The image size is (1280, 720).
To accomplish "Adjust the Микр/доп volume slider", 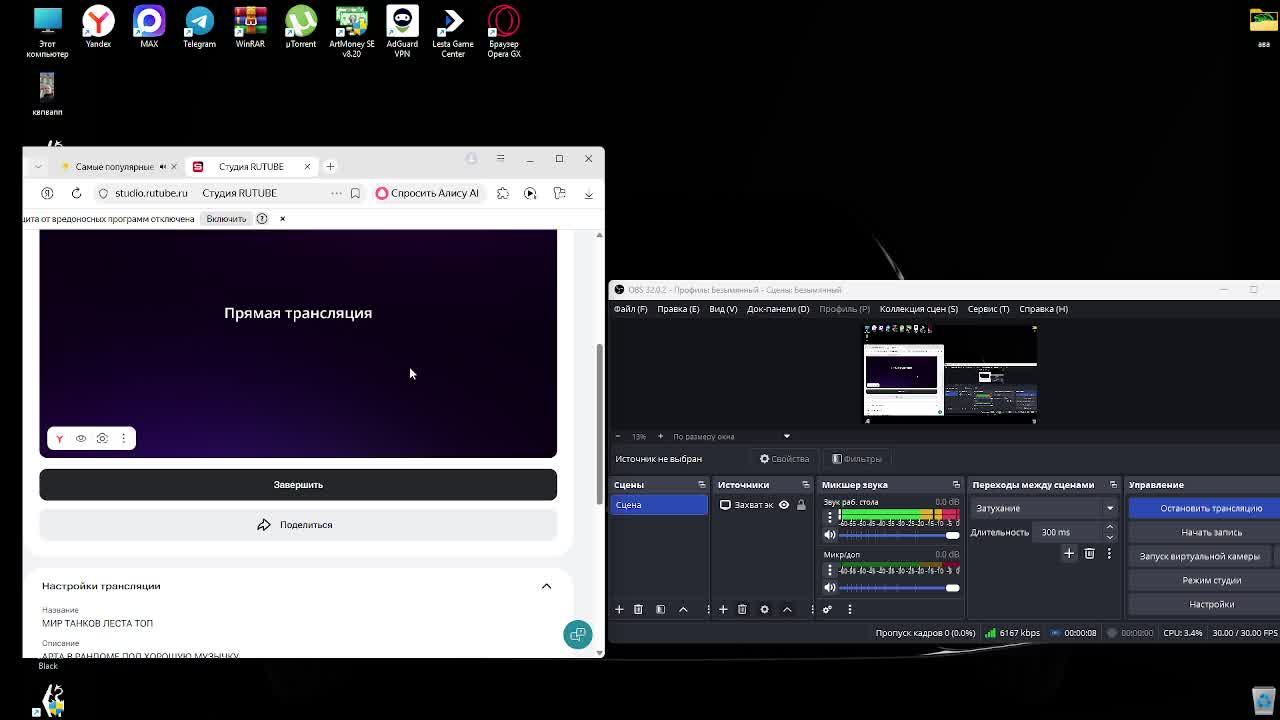I will pos(899,587).
